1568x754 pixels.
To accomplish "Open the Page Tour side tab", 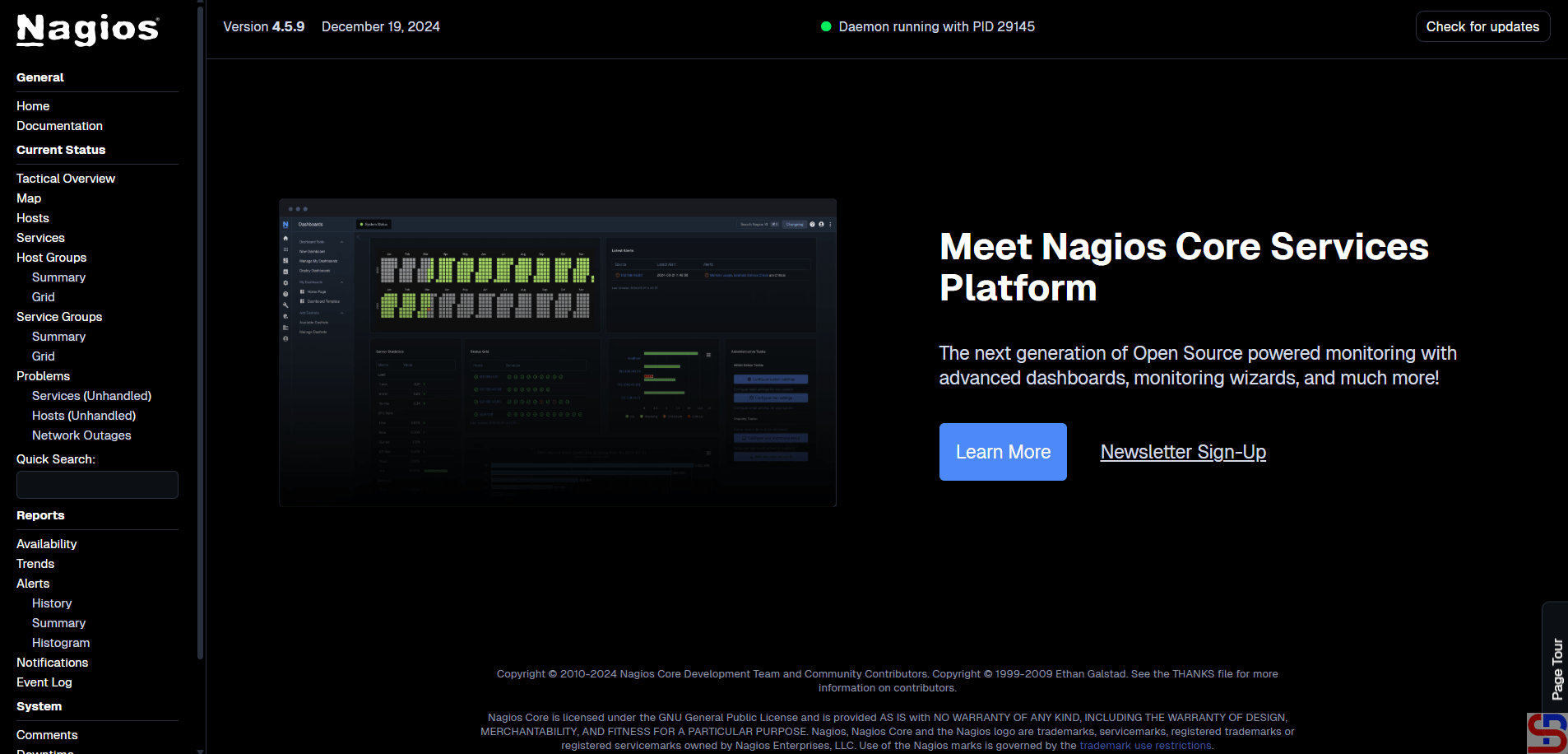I will tap(1556, 668).
